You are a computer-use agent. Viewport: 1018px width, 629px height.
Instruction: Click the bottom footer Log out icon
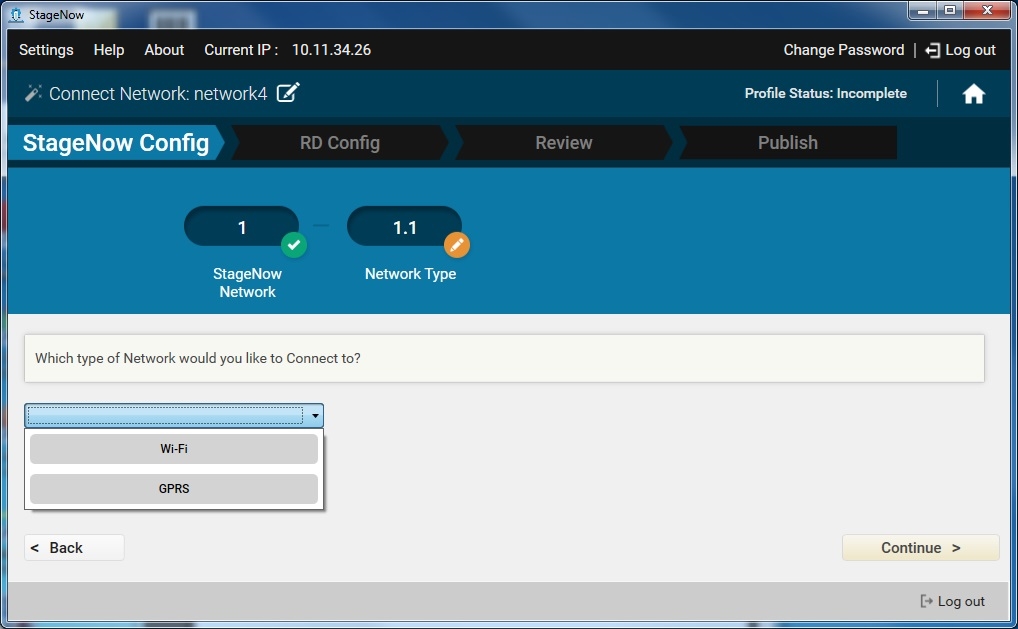(926, 601)
